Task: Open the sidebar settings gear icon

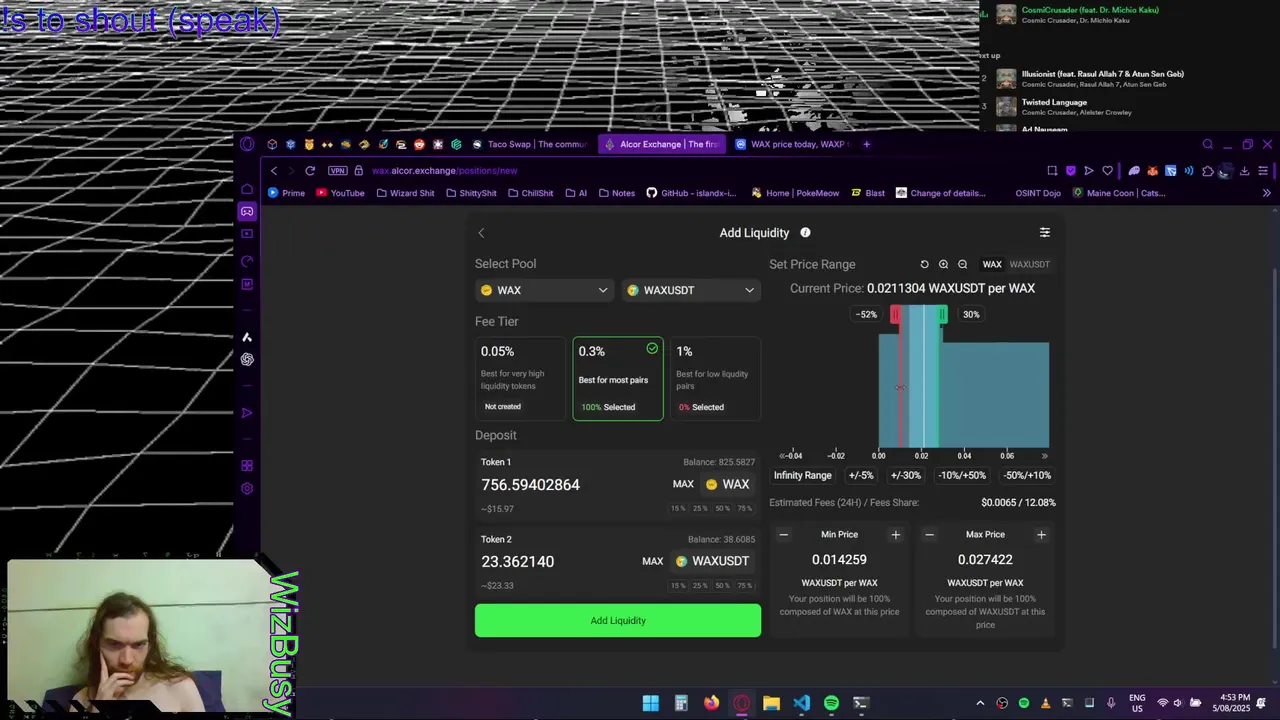Action: click(x=247, y=488)
